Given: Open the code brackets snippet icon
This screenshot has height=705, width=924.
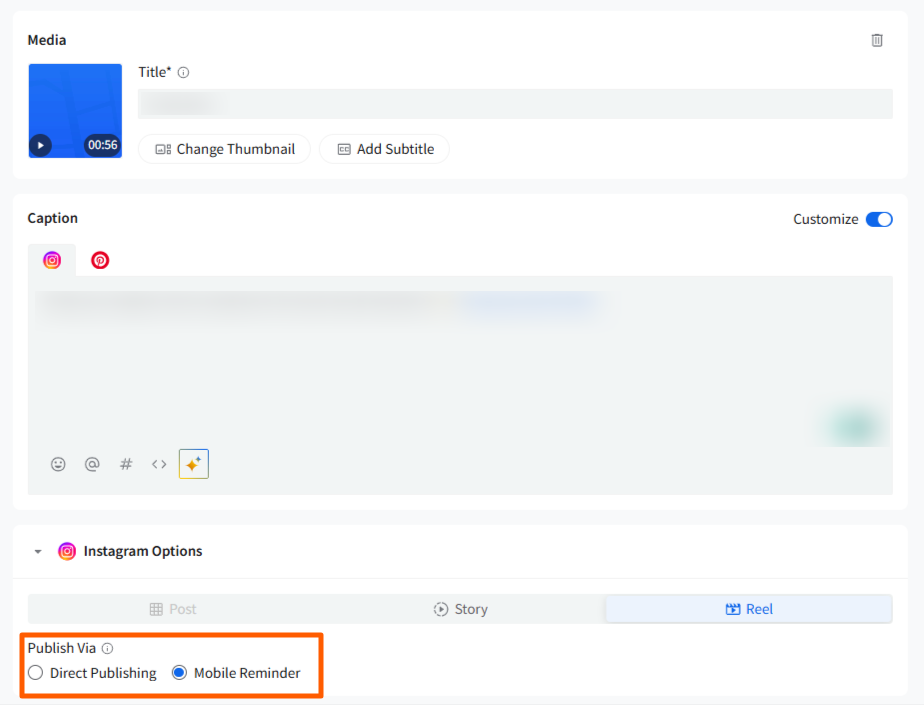Looking at the screenshot, I should (159, 464).
